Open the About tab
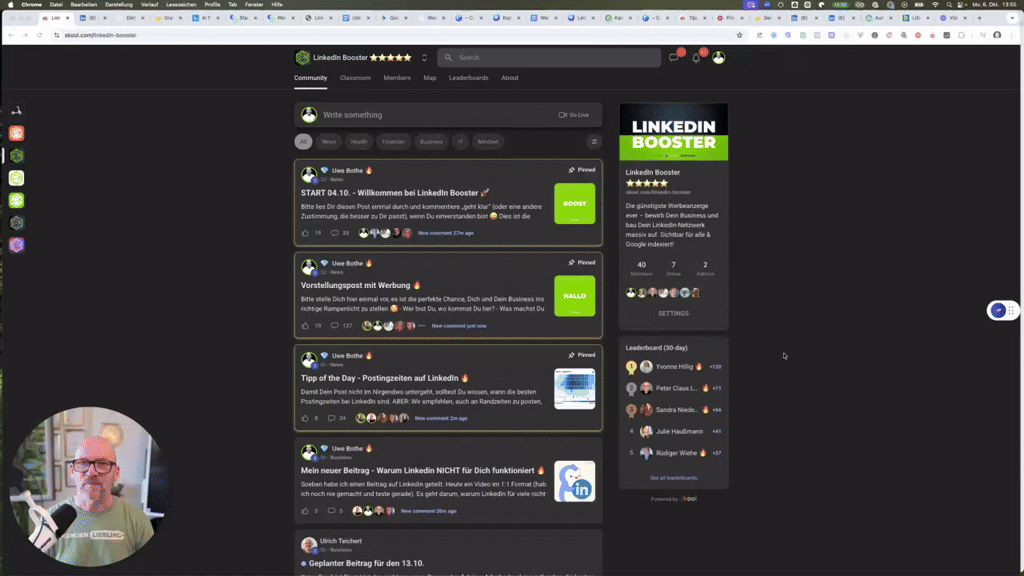The width and height of the screenshot is (1024, 576). point(509,78)
